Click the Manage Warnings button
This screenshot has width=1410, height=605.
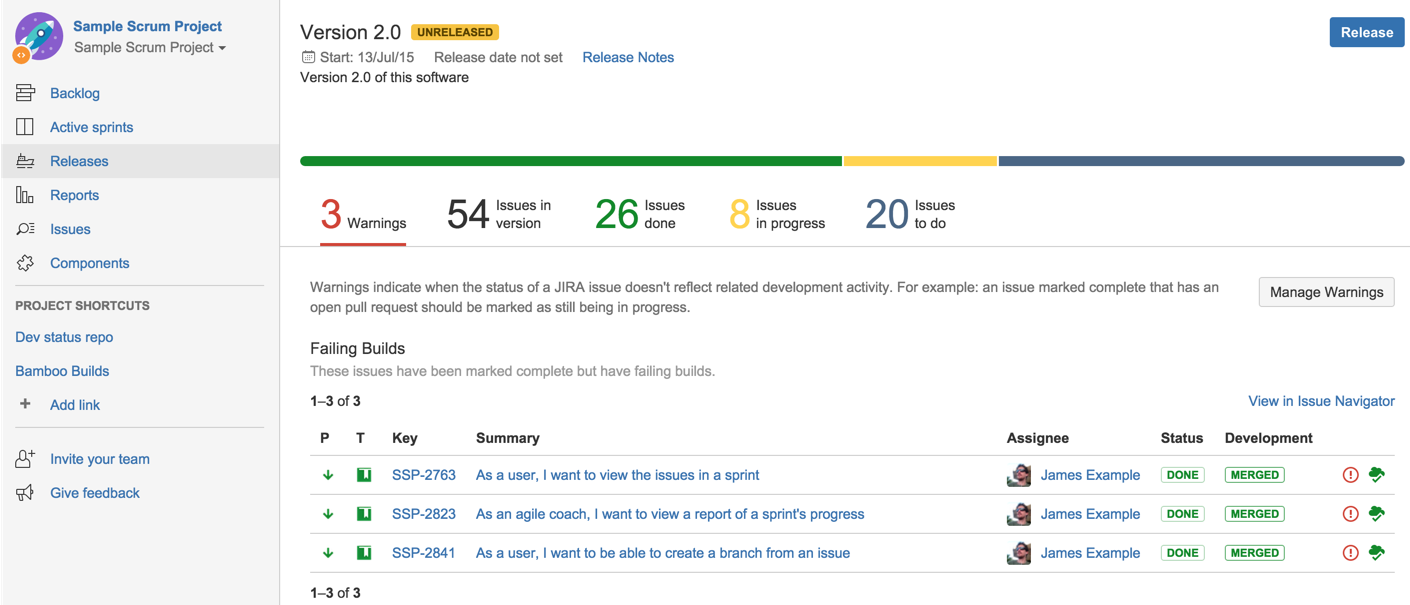(1326, 292)
